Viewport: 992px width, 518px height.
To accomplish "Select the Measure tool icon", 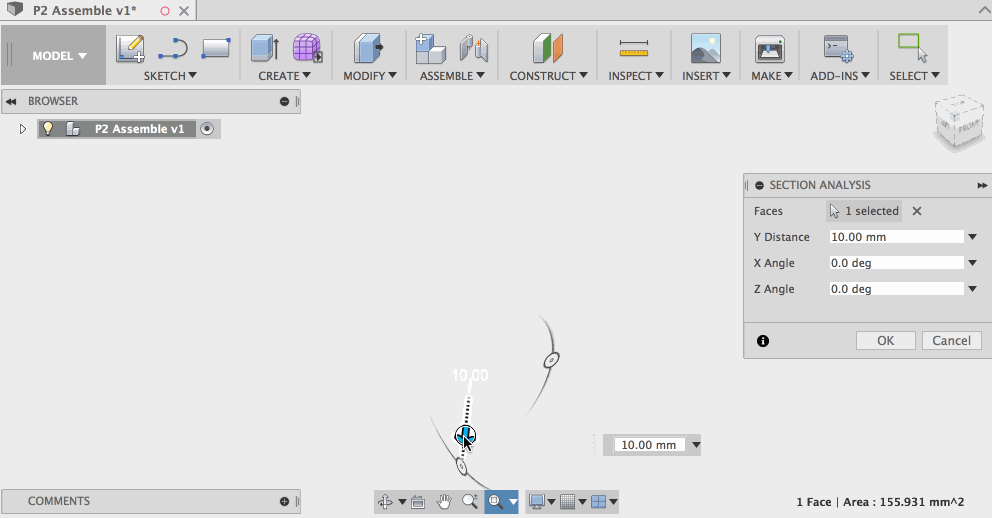I will (634, 48).
